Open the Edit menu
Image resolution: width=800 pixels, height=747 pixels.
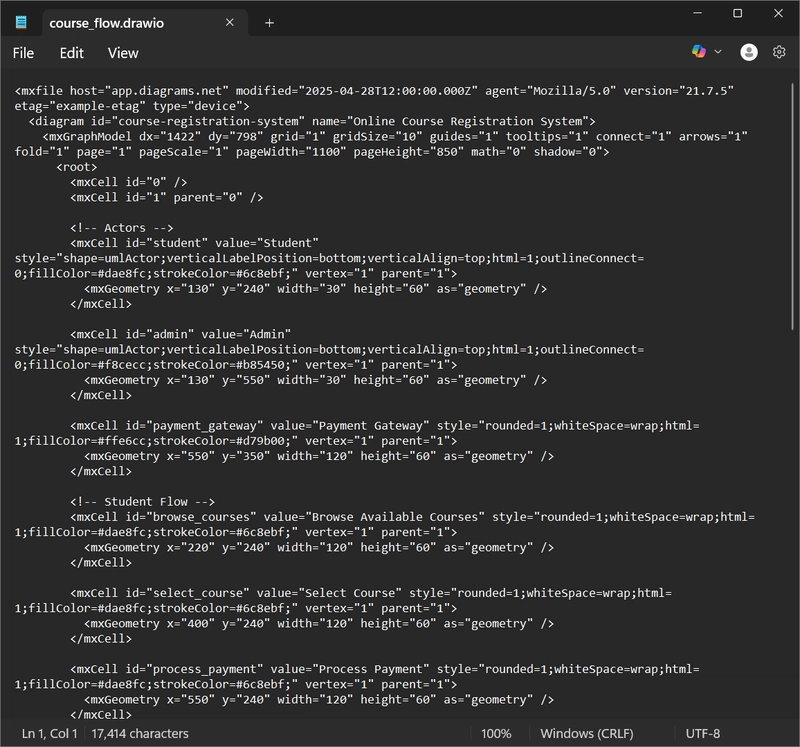pyautogui.click(x=71, y=53)
